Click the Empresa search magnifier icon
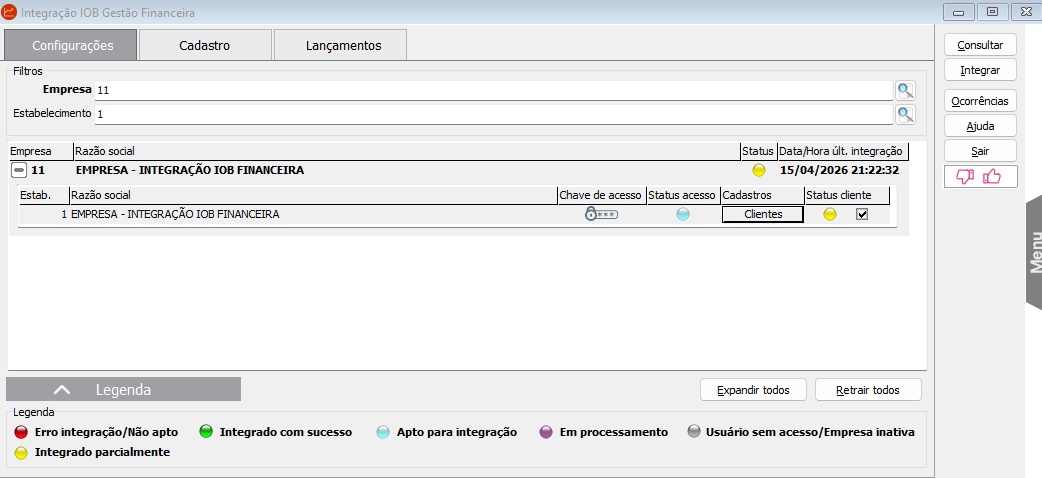Screen dimensions: 1042x478 [904, 90]
